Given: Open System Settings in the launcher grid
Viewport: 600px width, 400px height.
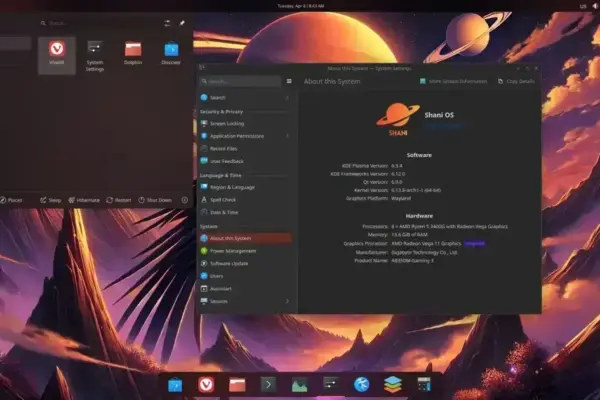Looking at the screenshot, I should click(x=95, y=56).
